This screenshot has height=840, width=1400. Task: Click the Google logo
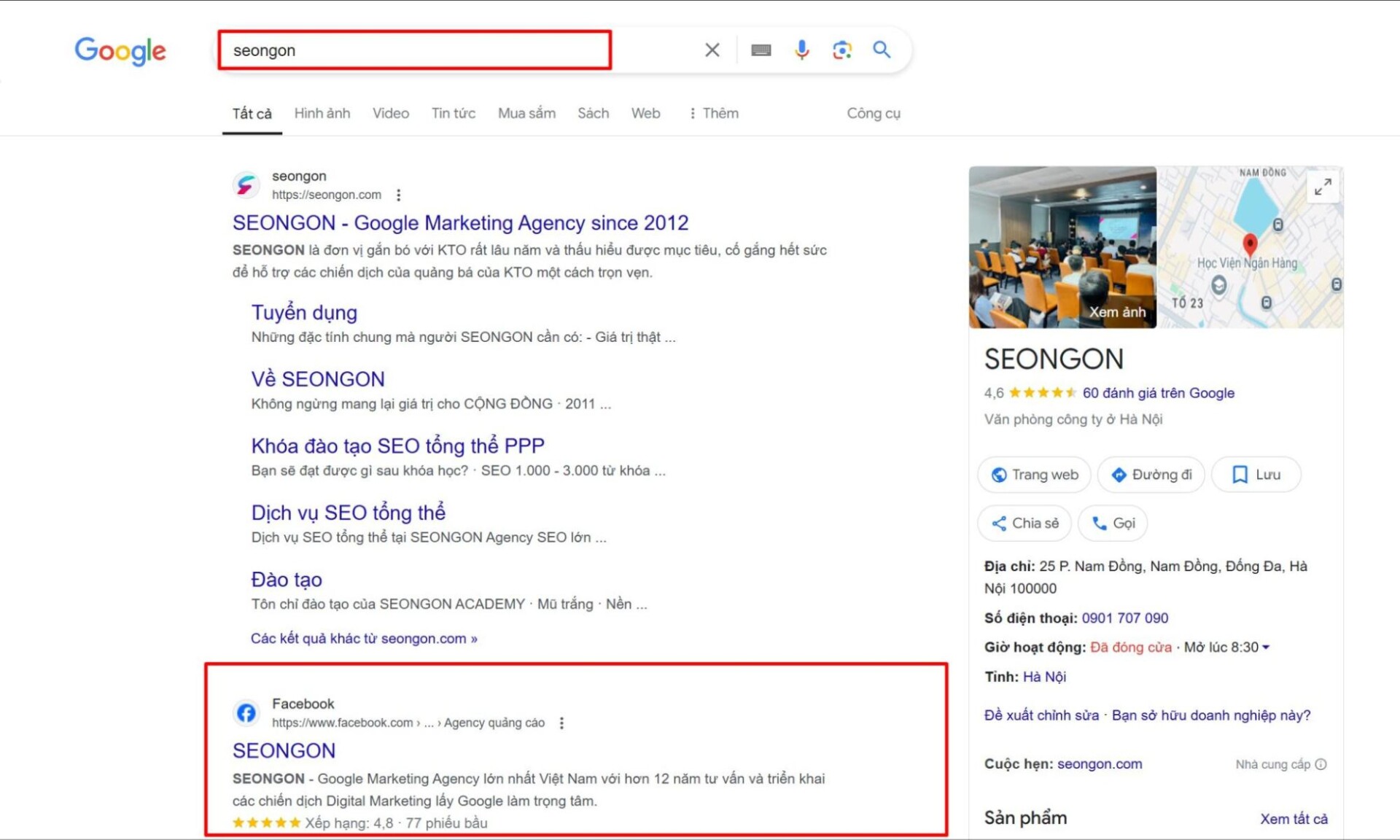(120, 50)
